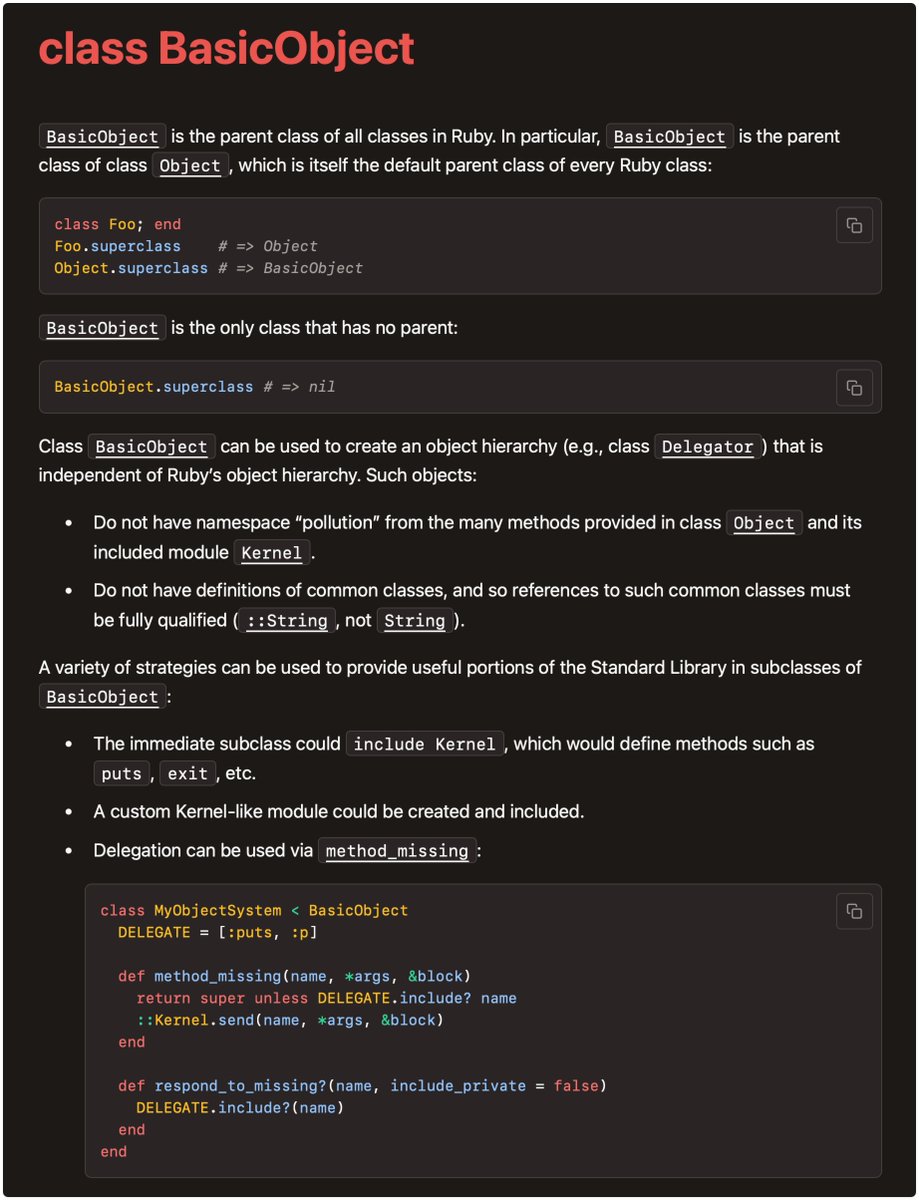Click the 'class Foo; end' code line
The width and height of the screenshot is (919, 1200).
[x=118, y=225]
